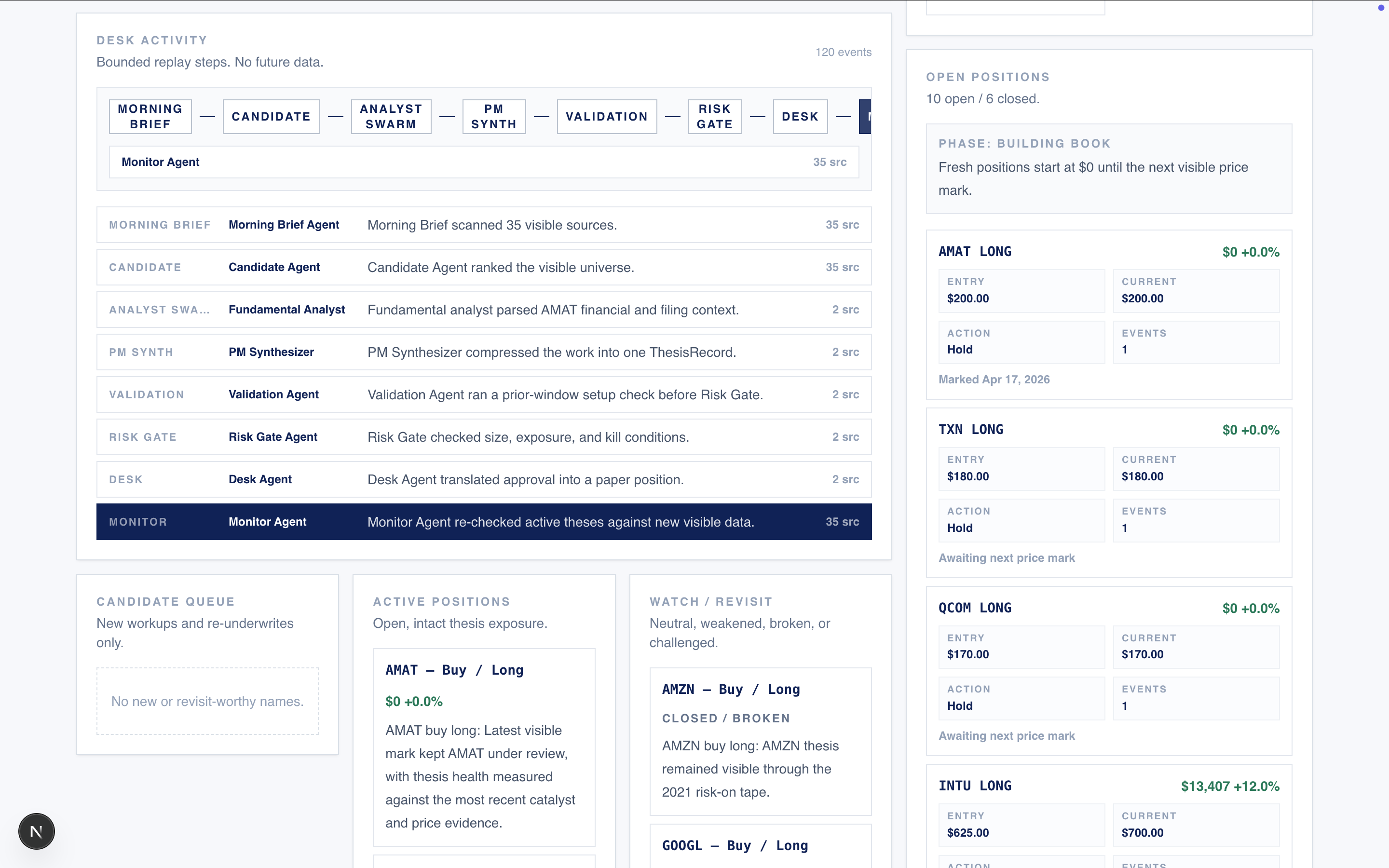Click the partially visible dark pipeline step
Image resolution: width=1389 pixels, height=868 pixels.
click(x=864, y=117)
